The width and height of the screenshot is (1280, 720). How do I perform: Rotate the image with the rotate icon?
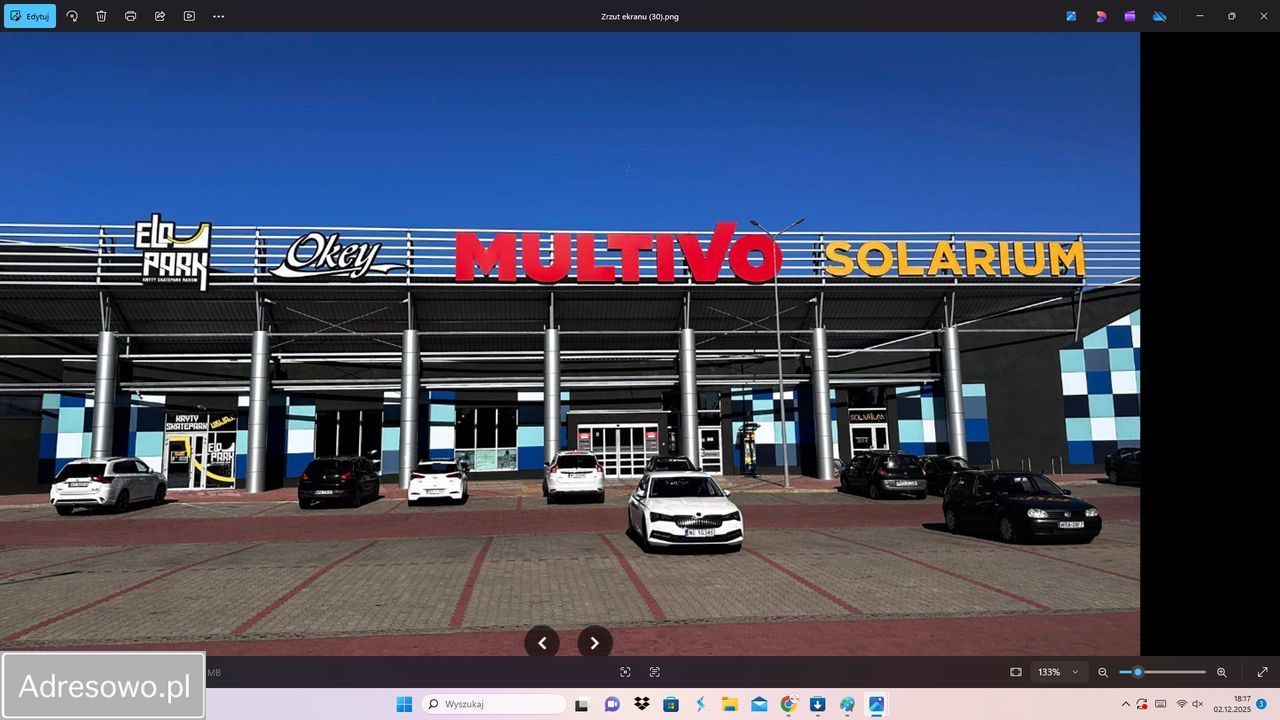tap(72, 16)
